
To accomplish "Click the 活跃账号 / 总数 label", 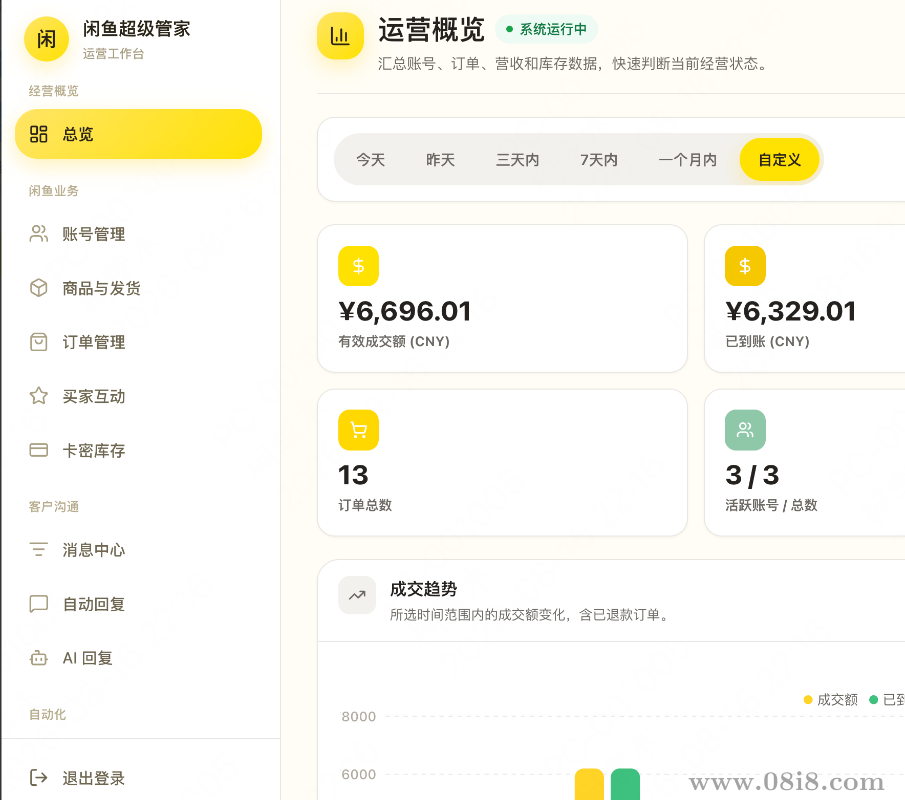I will pyautogui.click(x=771, y=505).
